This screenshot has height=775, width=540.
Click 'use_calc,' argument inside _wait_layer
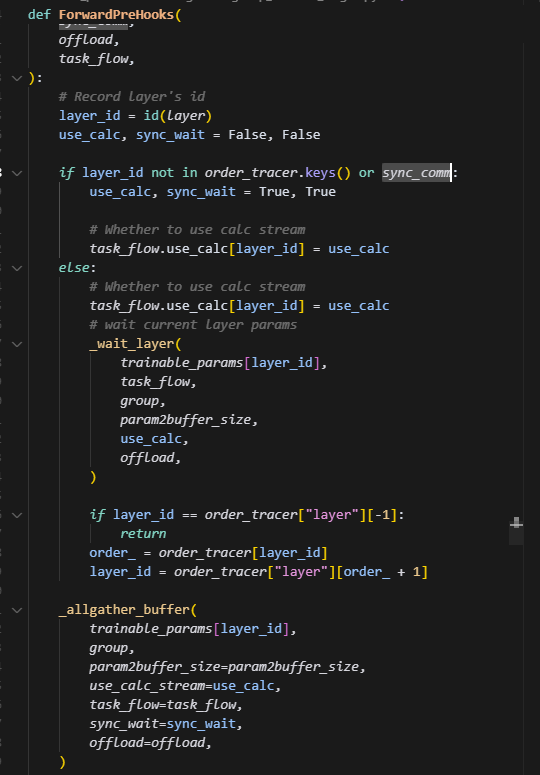tap(155, 438)
